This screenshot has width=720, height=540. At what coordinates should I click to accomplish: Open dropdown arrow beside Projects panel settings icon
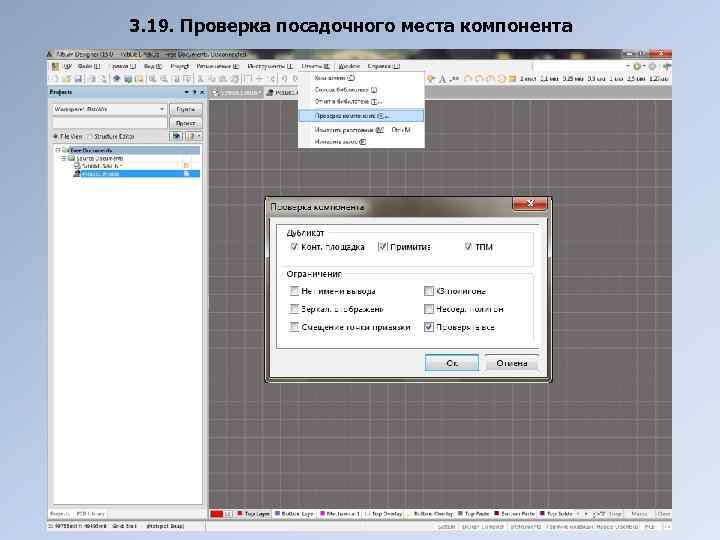click(199, 136)
